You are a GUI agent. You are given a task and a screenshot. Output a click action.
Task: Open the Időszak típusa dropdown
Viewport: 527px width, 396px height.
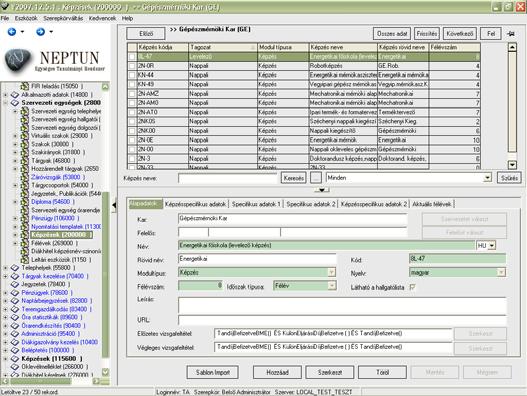331,286
